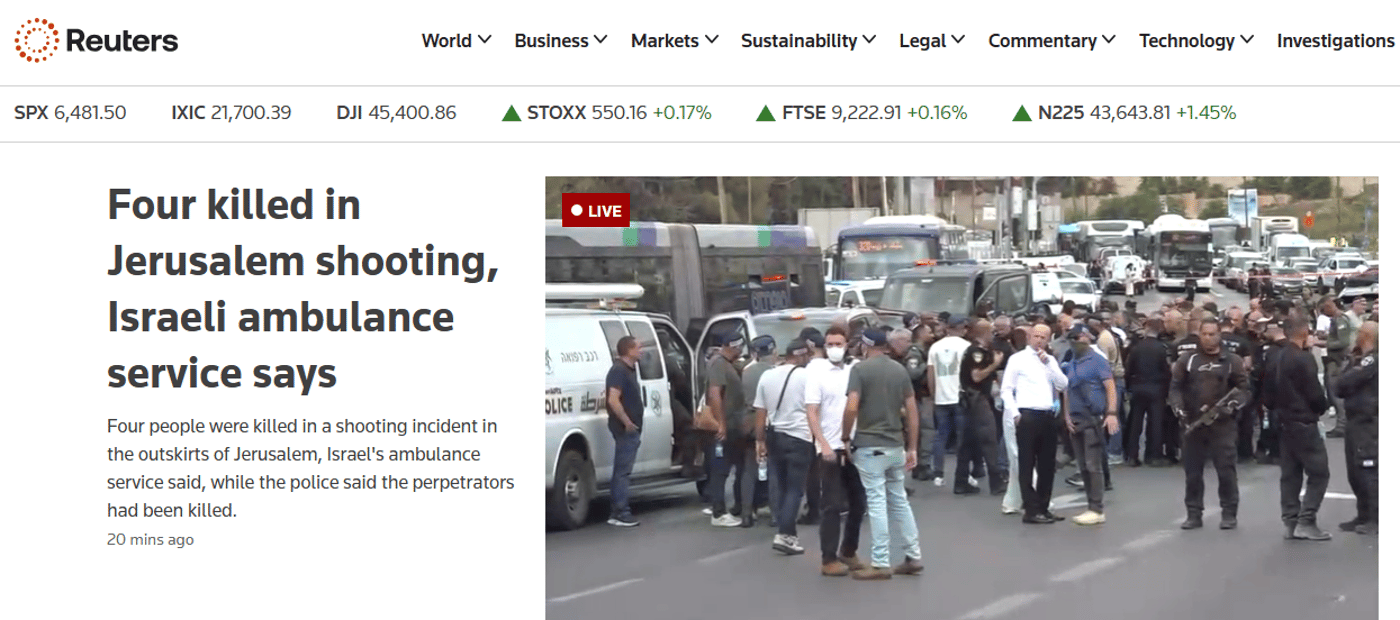Open the Commentary menu
This screenshot has height=620, width=1400.
1052,41
